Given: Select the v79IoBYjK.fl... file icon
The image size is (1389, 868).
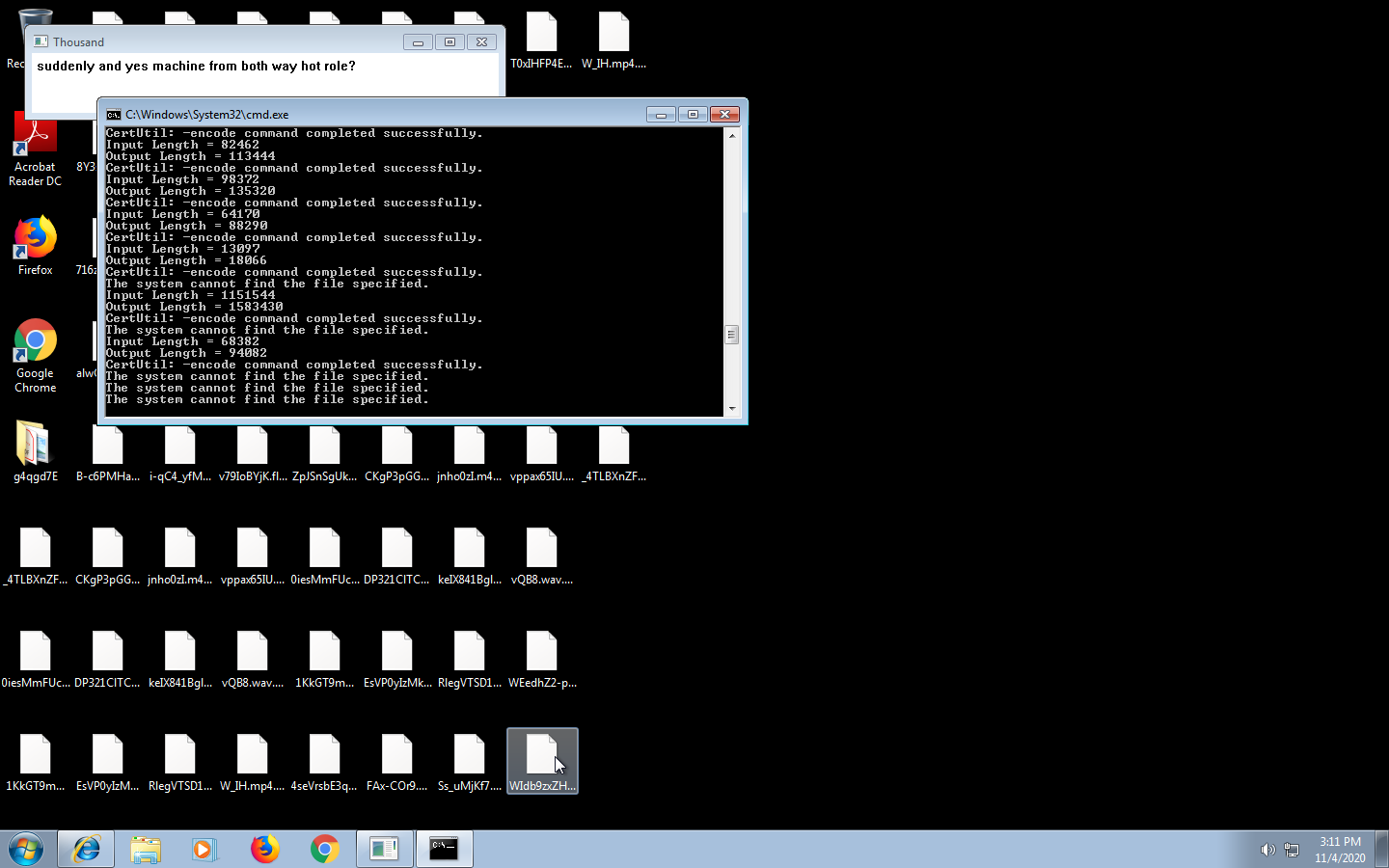Looking at the screenshot, I should click(x=252, y=451).
